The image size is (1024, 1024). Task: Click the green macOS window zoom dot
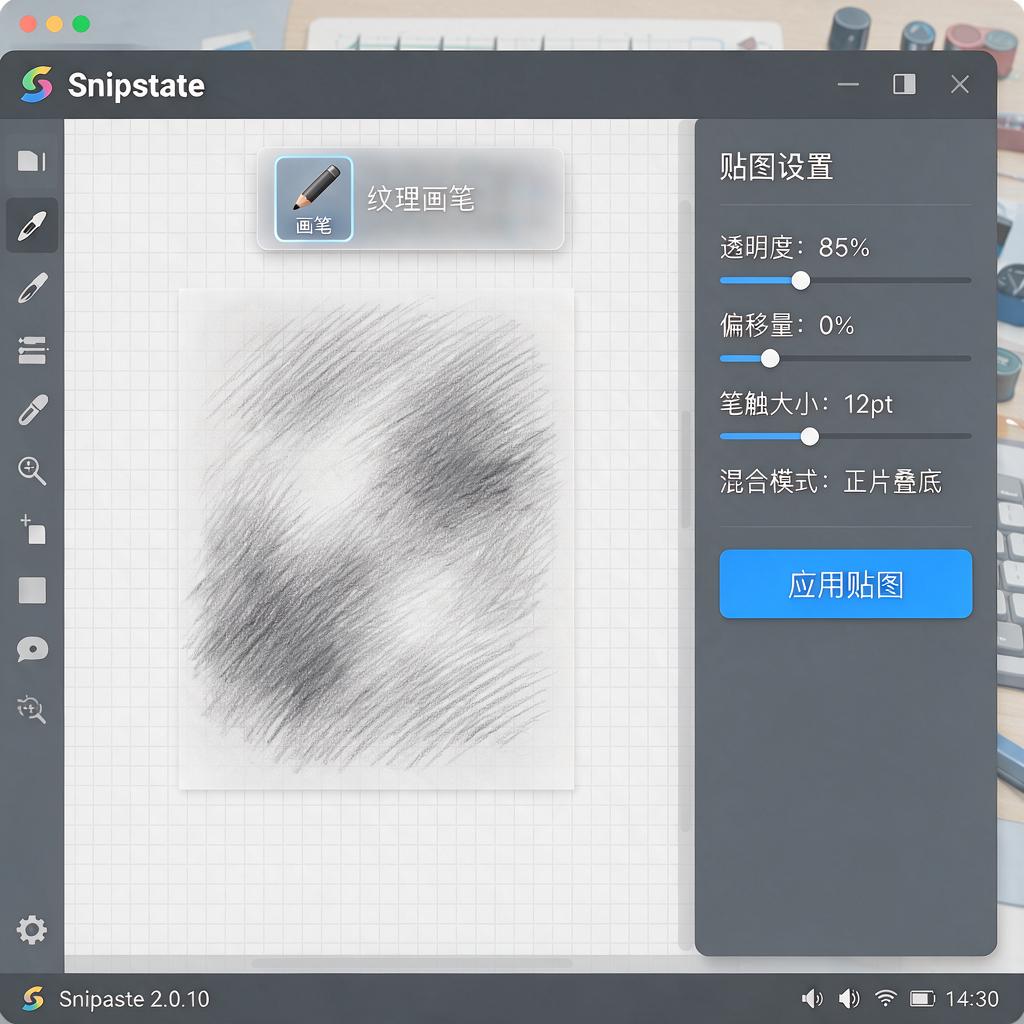pos(81,24)
